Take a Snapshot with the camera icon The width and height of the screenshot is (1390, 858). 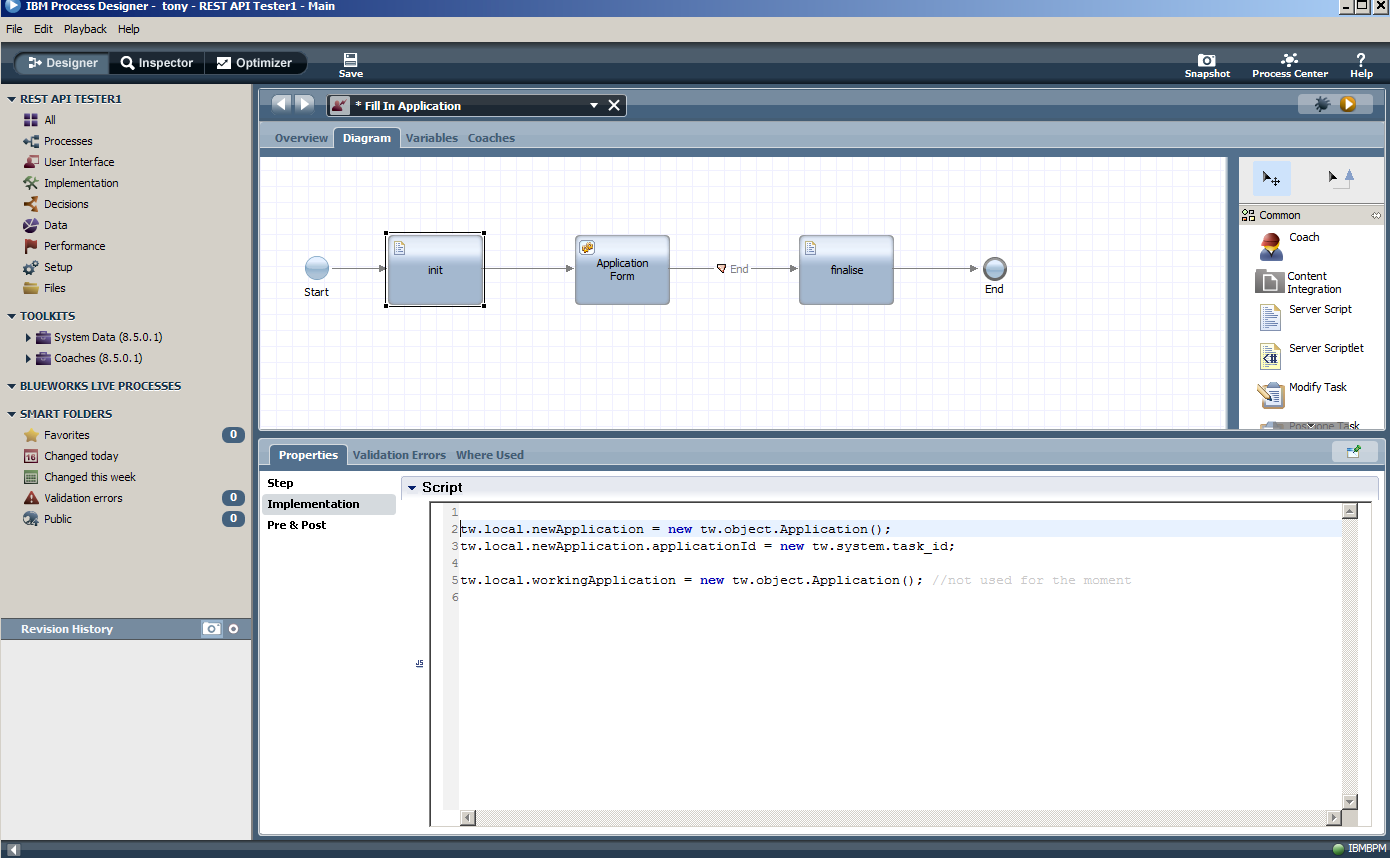[x=1207, y=66]
